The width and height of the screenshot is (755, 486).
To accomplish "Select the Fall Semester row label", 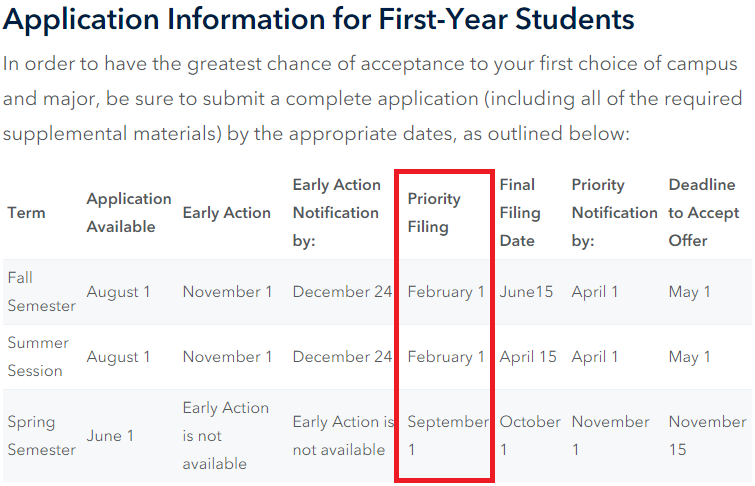I will tap(41, 292).
